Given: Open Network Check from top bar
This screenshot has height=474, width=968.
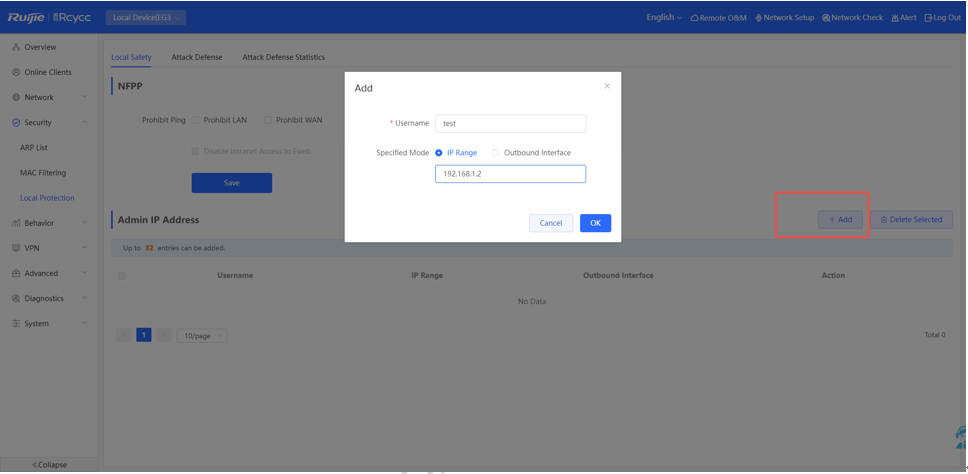Looking at the screenshot, I should 826,18.
